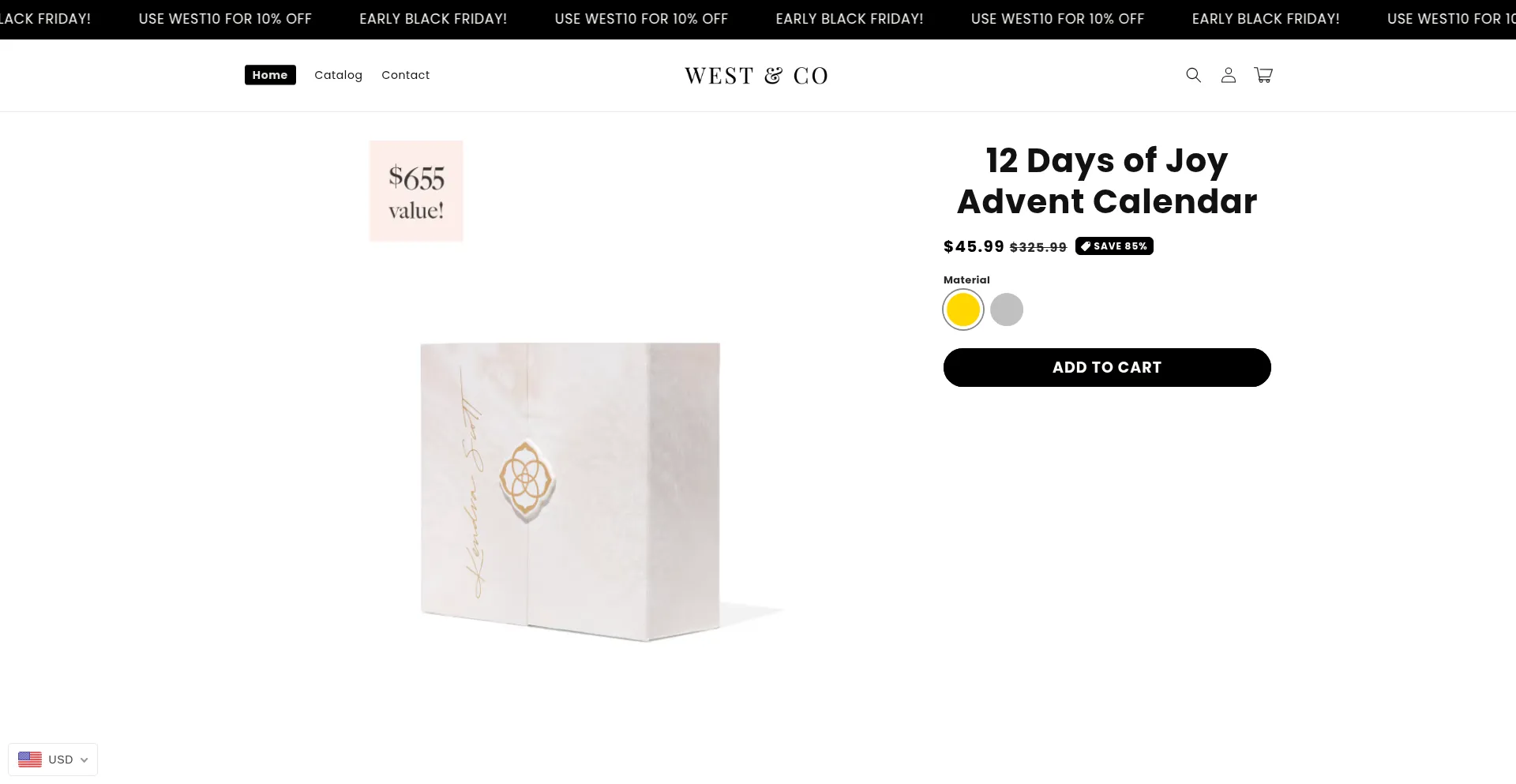
Task: Click the US flag in currency selector
Action: [30, 760]
